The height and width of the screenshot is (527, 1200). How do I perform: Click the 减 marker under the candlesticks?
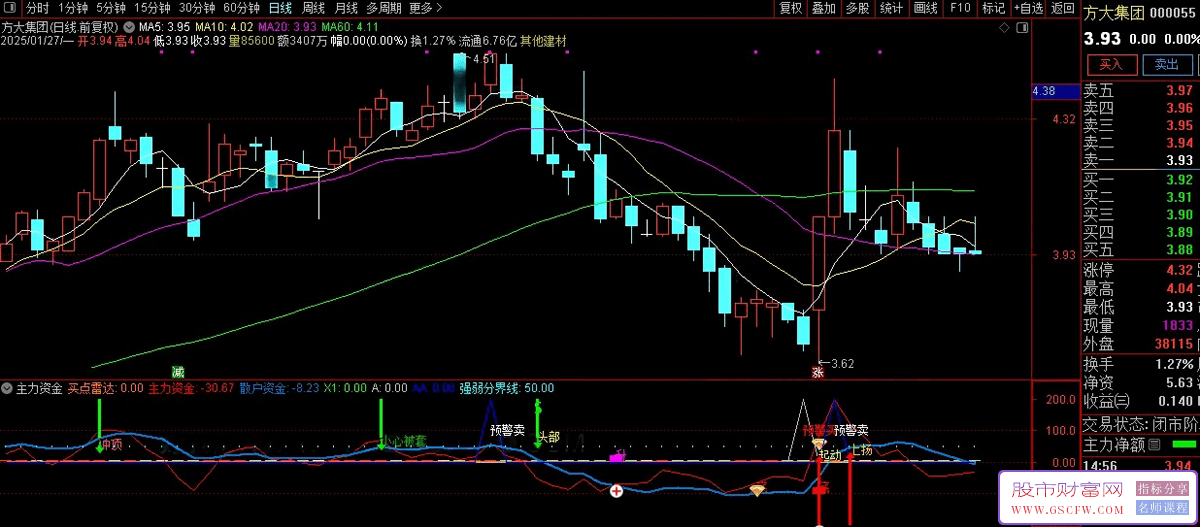coord(178,371)
